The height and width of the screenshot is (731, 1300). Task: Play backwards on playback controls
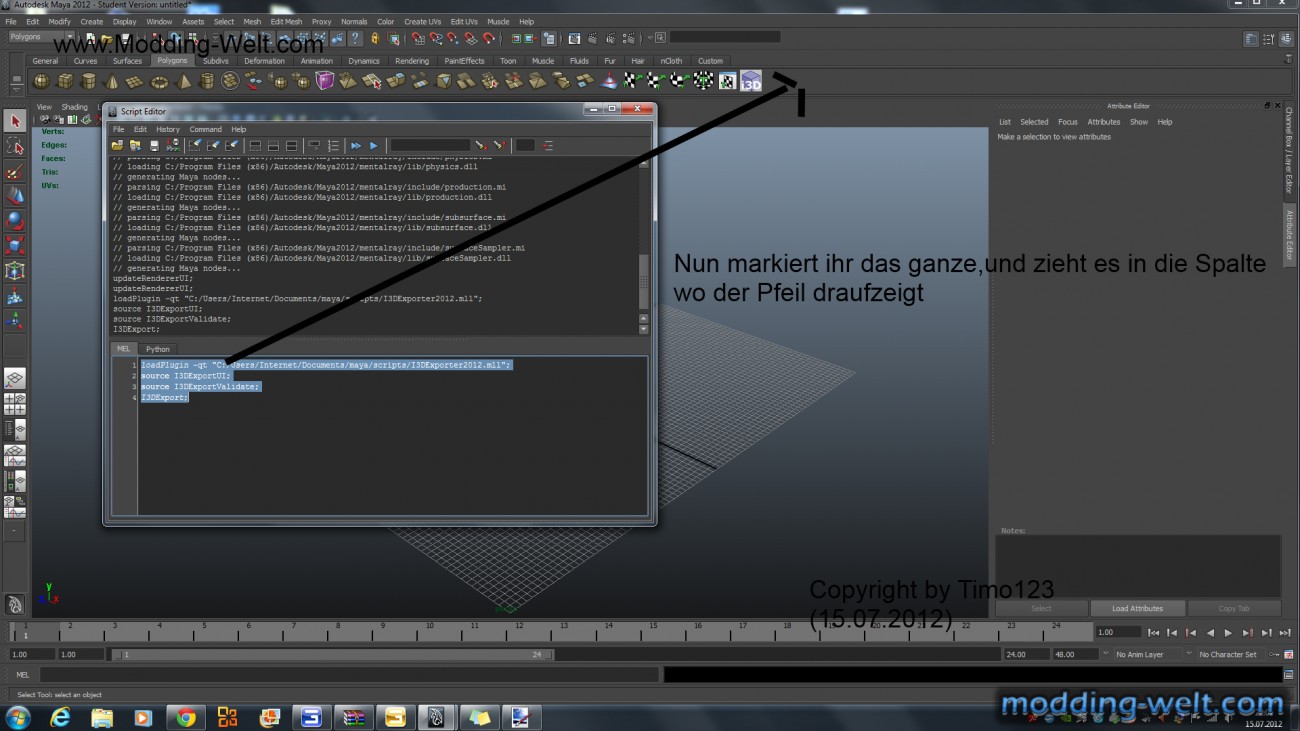coord(1210,632)
